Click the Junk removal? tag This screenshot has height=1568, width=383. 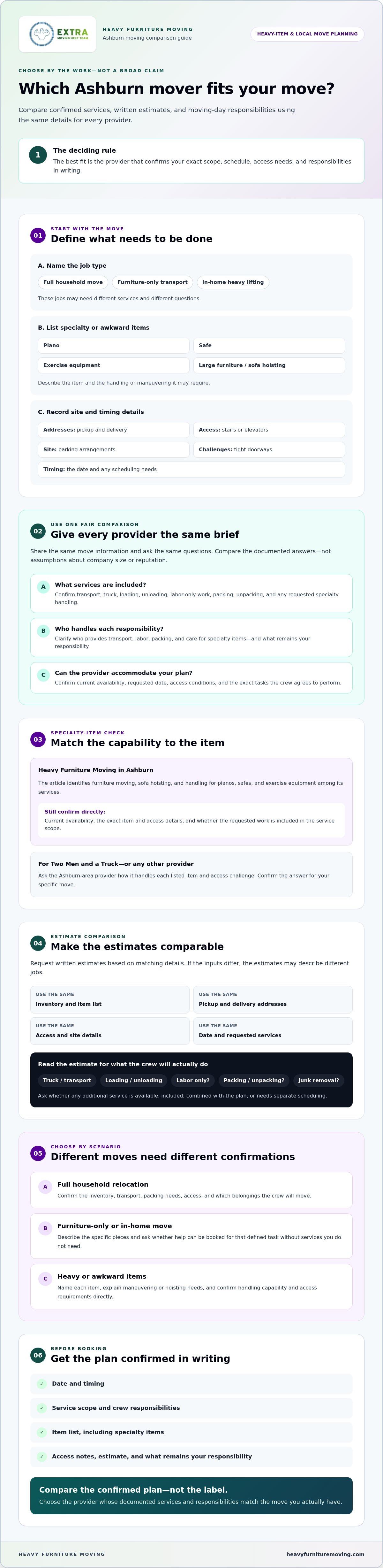point(319,1081)
